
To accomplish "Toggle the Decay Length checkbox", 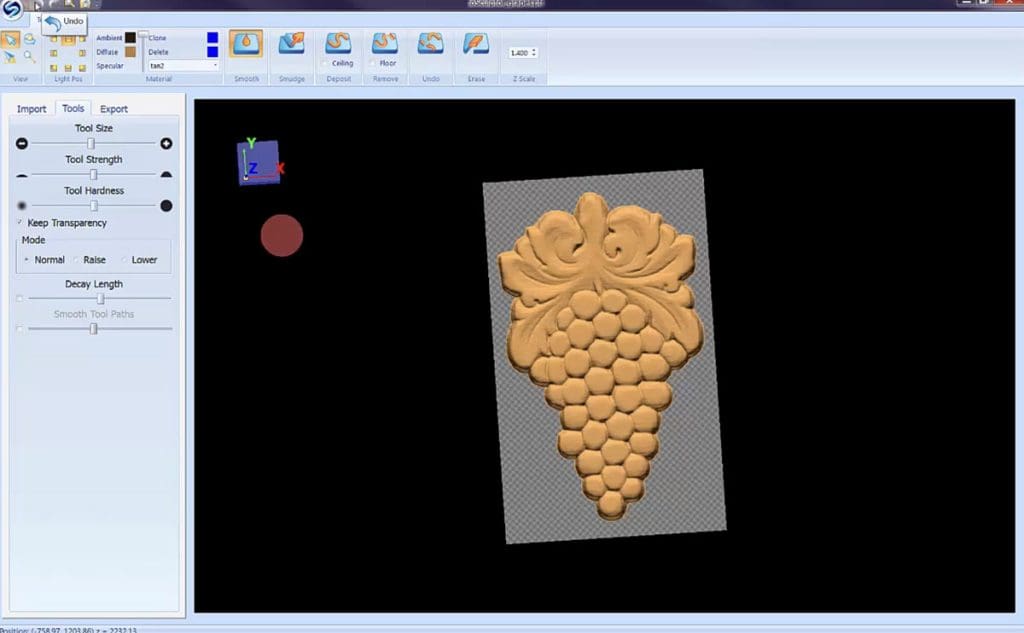I will [x=20, y=299].
